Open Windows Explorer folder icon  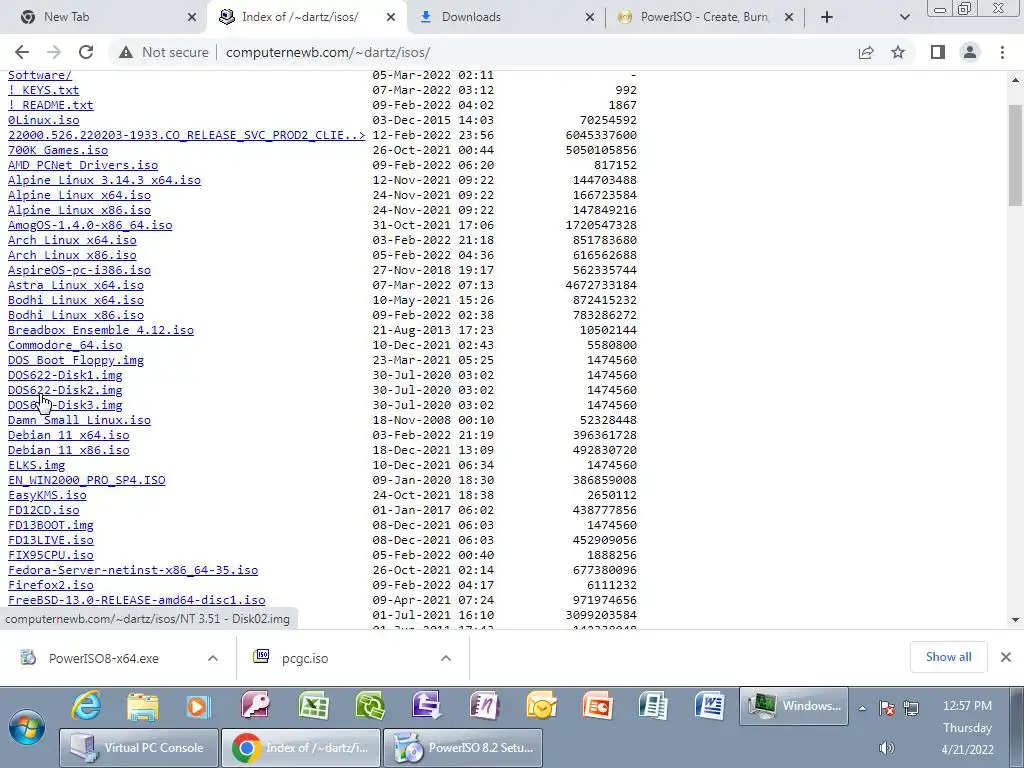[142, 707]
